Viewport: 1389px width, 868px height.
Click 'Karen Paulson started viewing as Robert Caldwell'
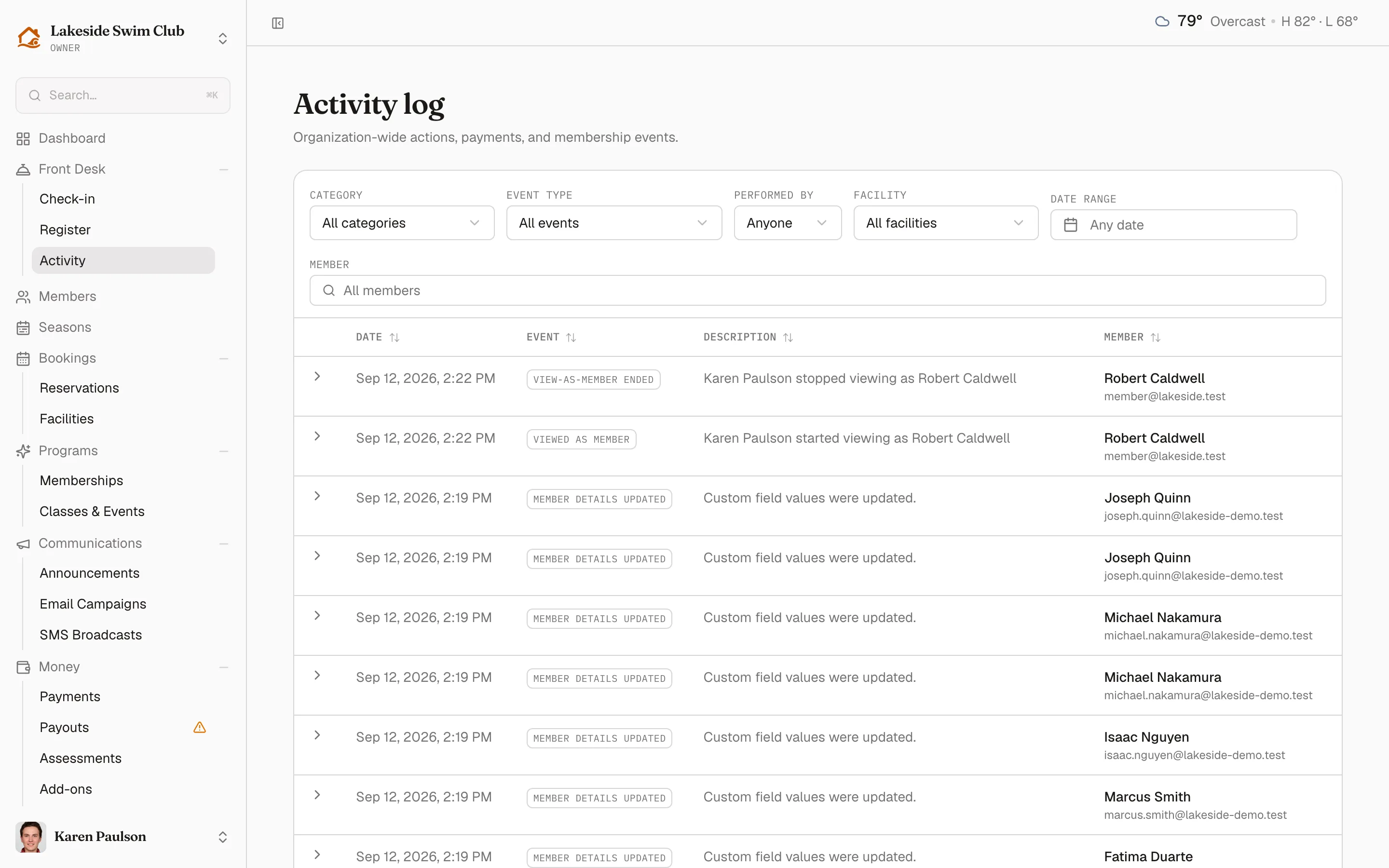tap(857, 438)
